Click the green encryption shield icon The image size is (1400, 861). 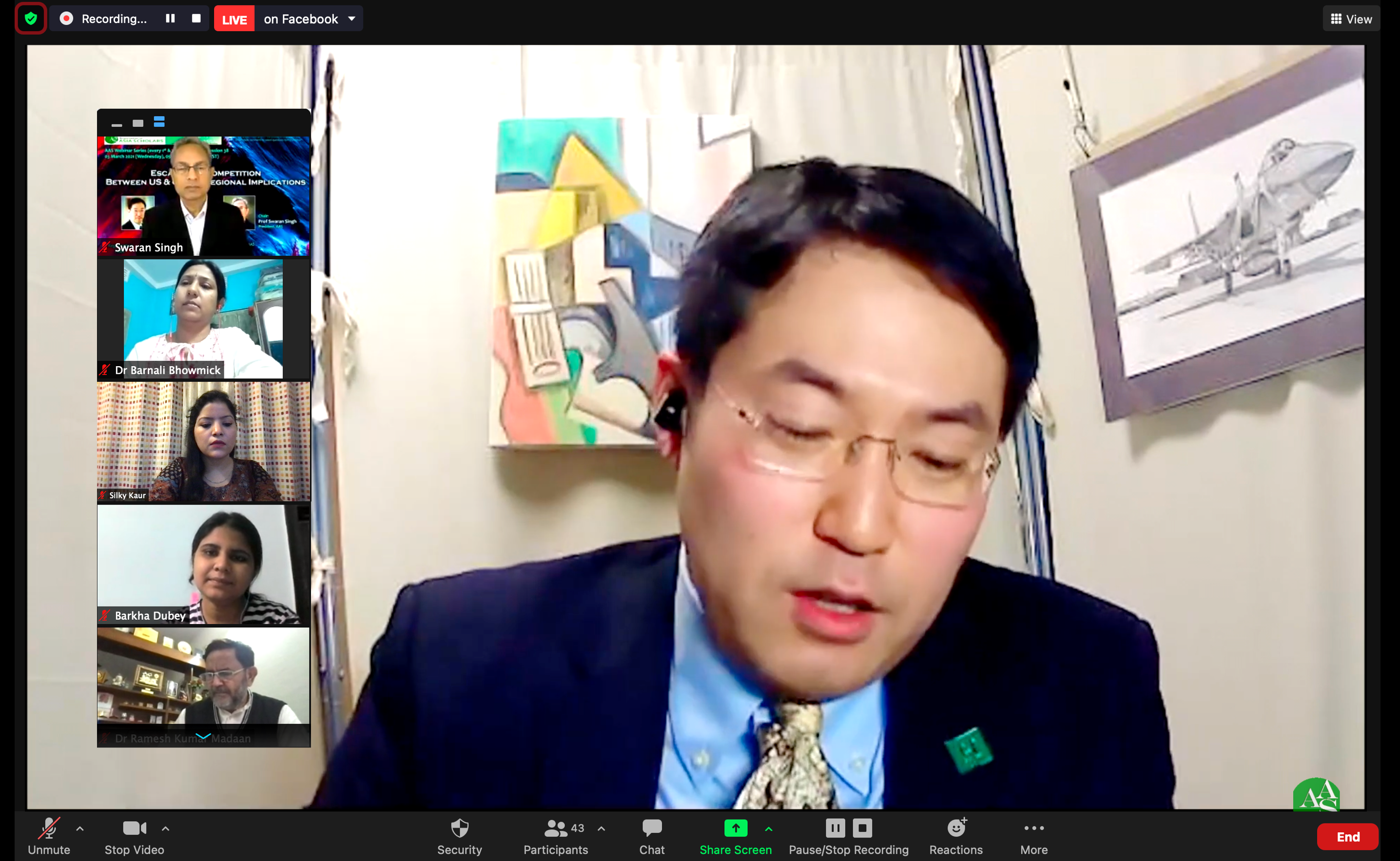31,18
